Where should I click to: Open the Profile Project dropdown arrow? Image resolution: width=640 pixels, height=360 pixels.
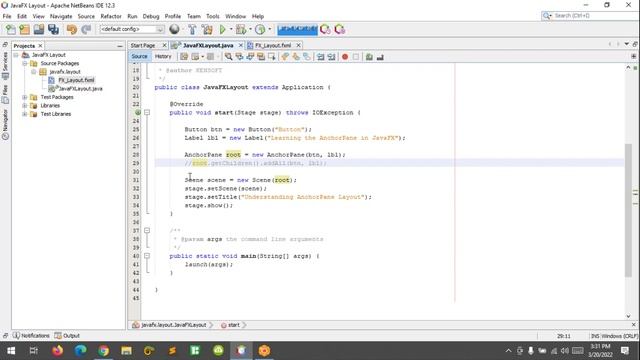(269, 29)
